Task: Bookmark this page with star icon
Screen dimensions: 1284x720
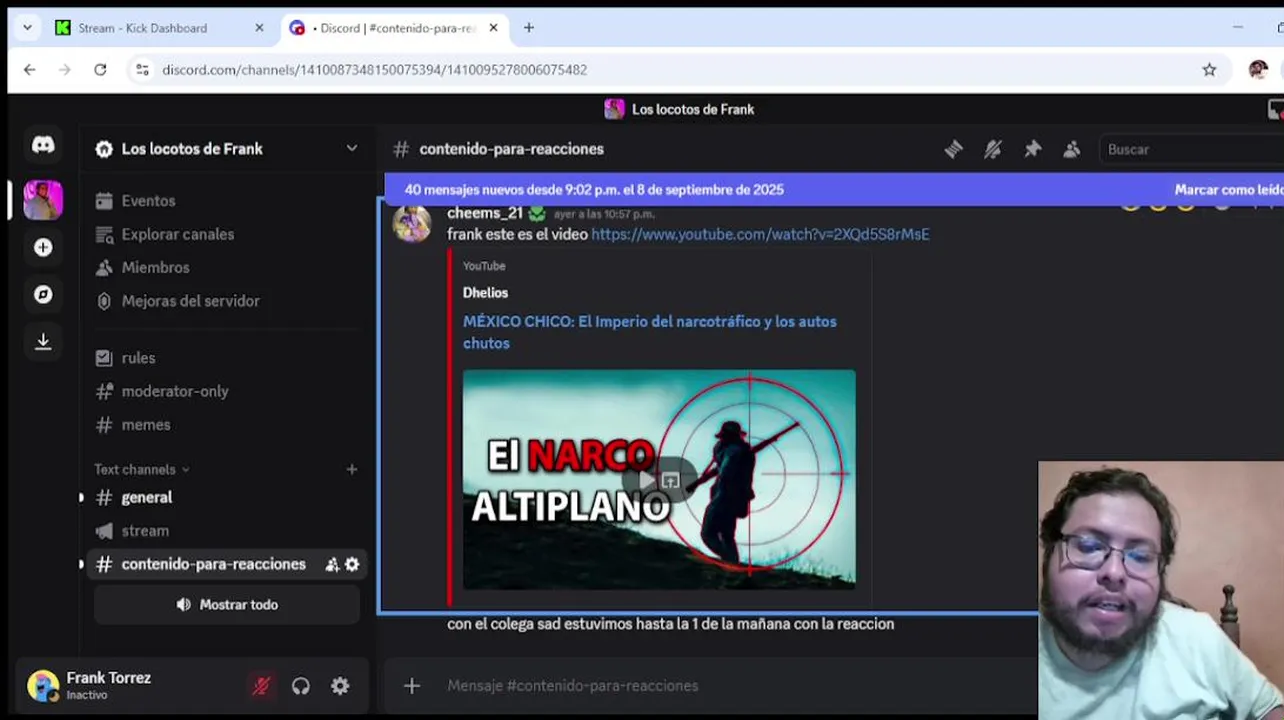Action: point(1209,70)
